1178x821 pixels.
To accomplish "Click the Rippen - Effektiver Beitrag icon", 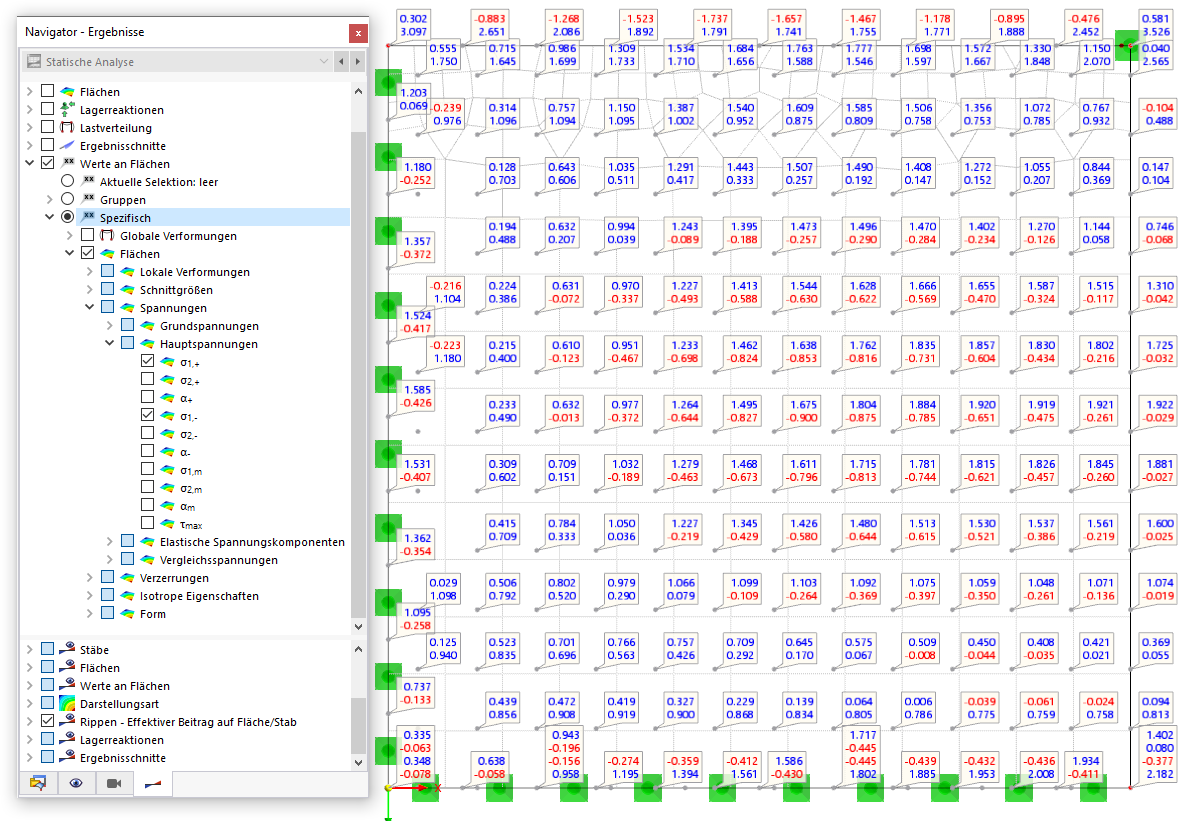I will [x=68, y=720].
